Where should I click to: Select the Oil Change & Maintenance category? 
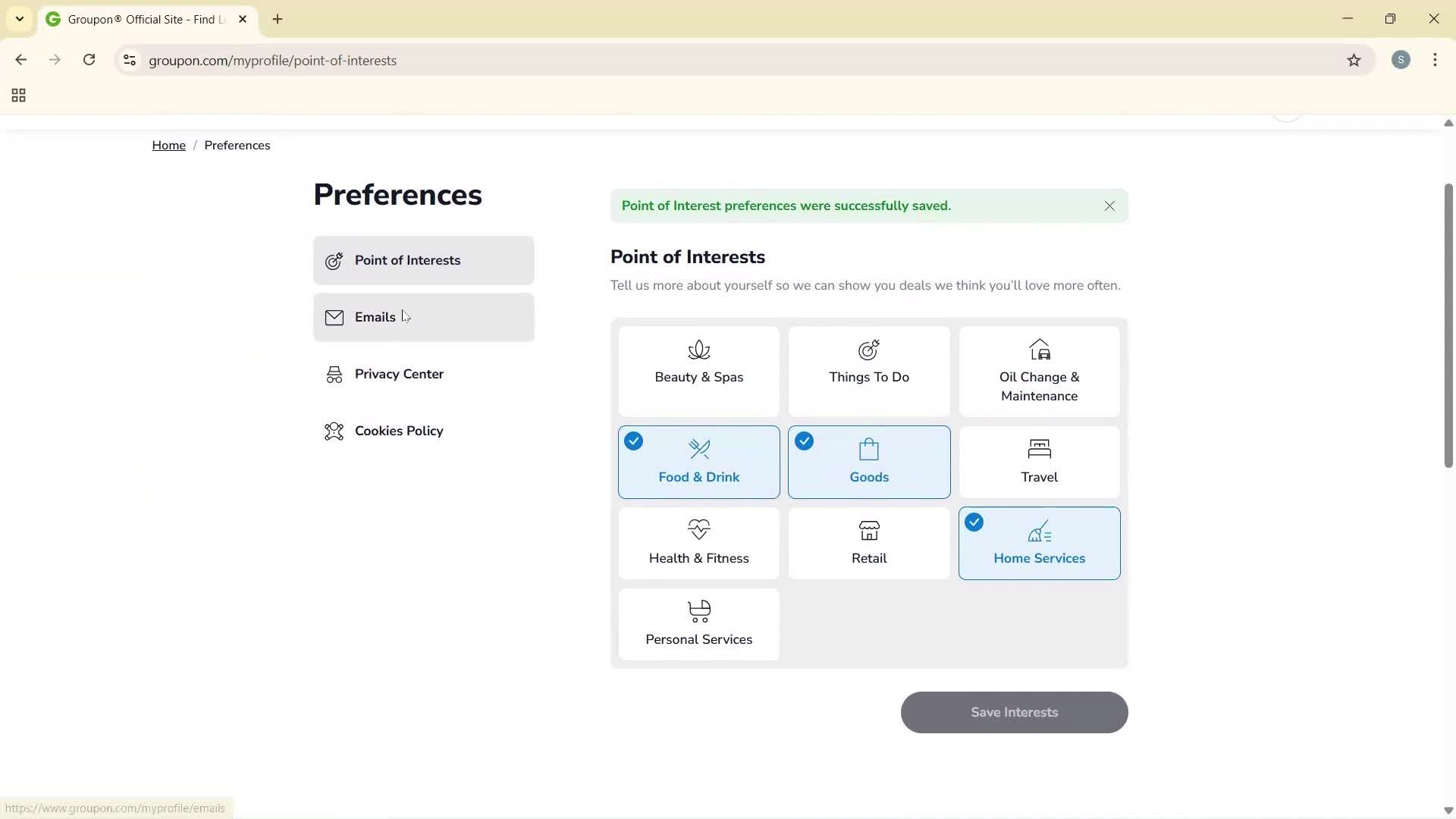(x=1039, y=371)
